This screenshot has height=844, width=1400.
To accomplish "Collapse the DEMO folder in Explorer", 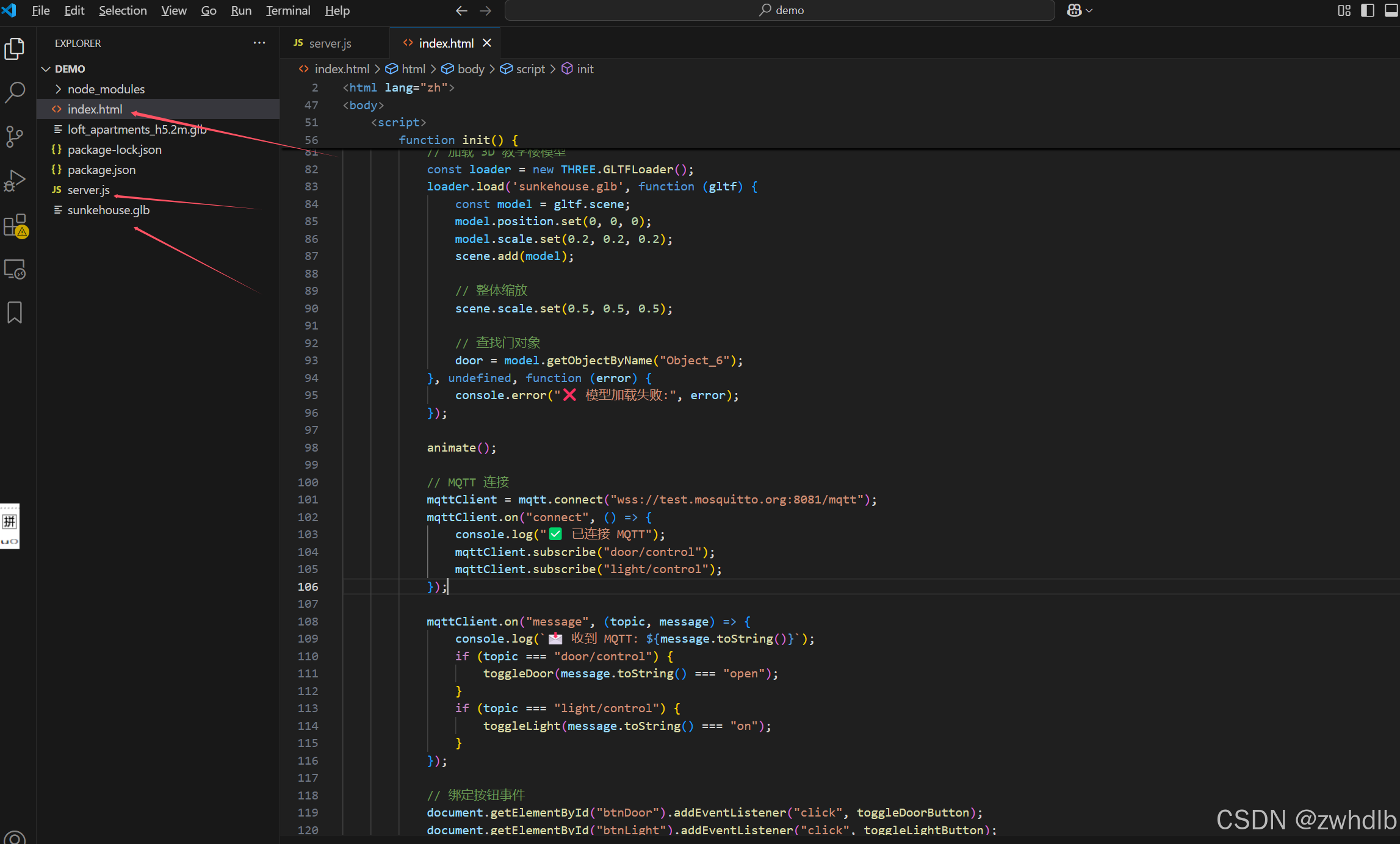I will [x=47, y=68].
